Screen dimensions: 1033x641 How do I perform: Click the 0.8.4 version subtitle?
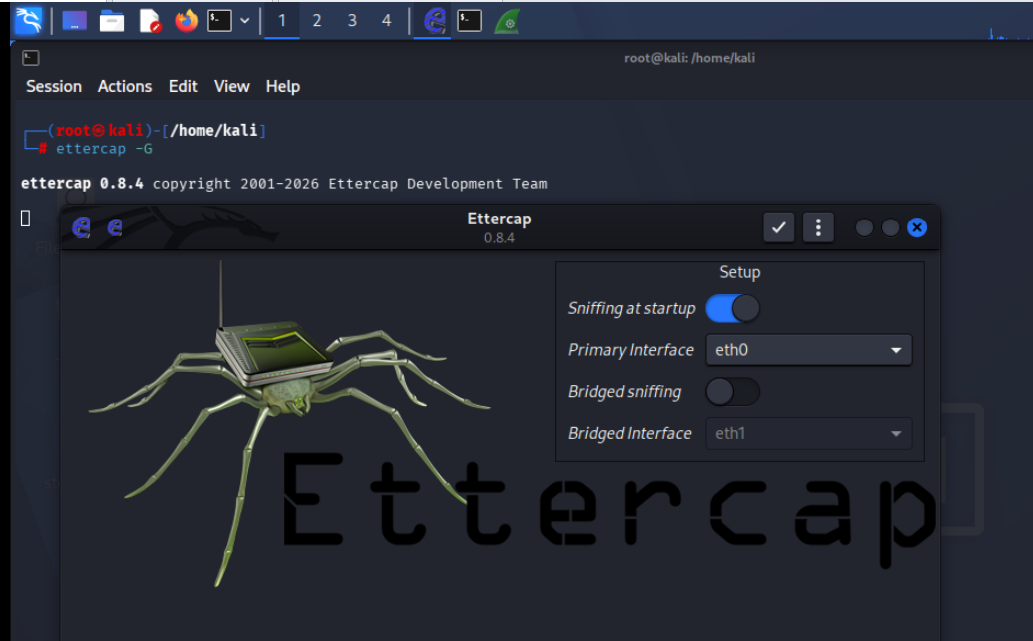[499, 238]
